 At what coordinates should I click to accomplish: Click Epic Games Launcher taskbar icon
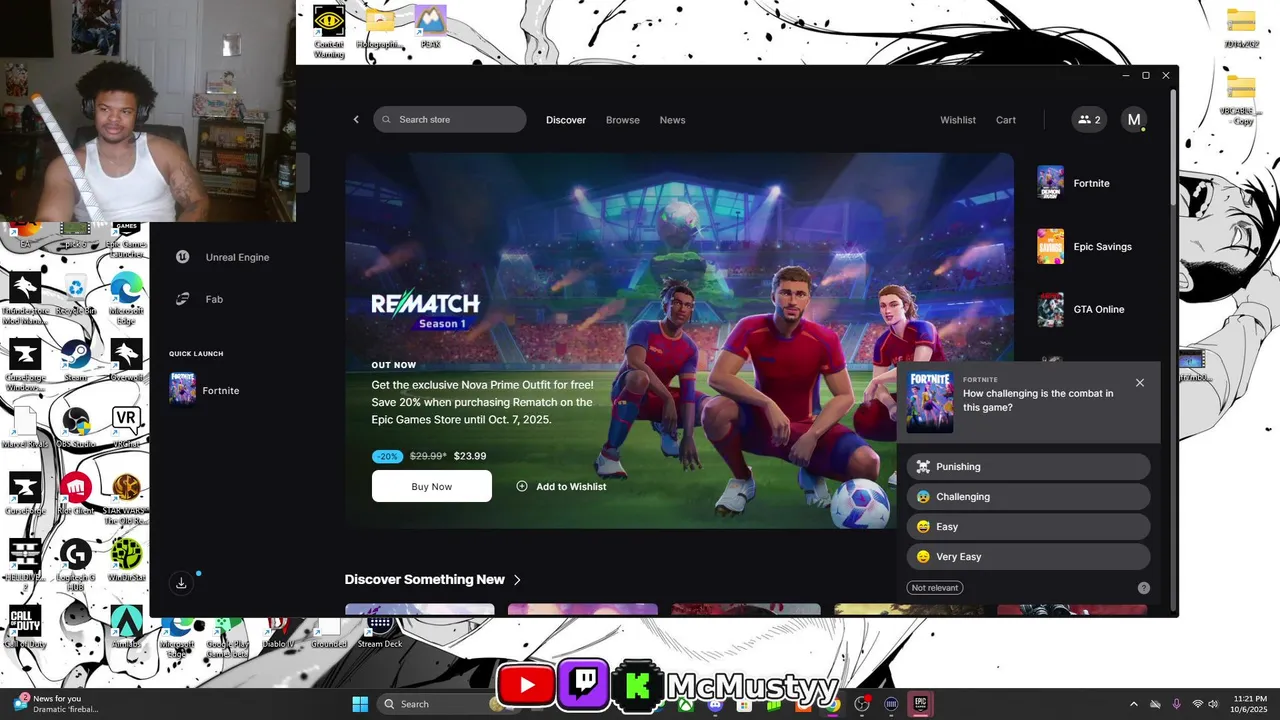(x=919, y=704)
